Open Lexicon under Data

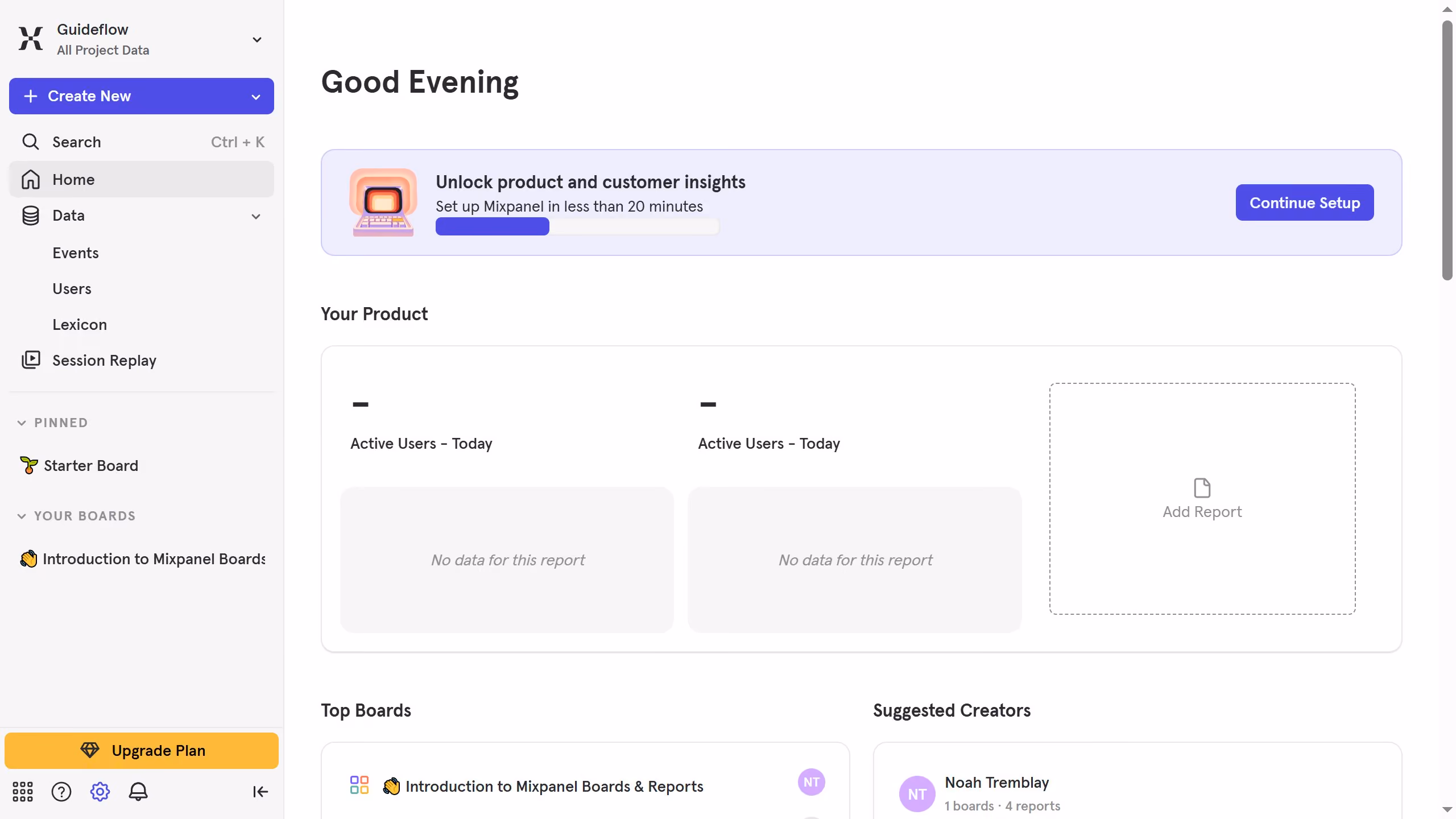pyautogui.click(x=80, y=324)
